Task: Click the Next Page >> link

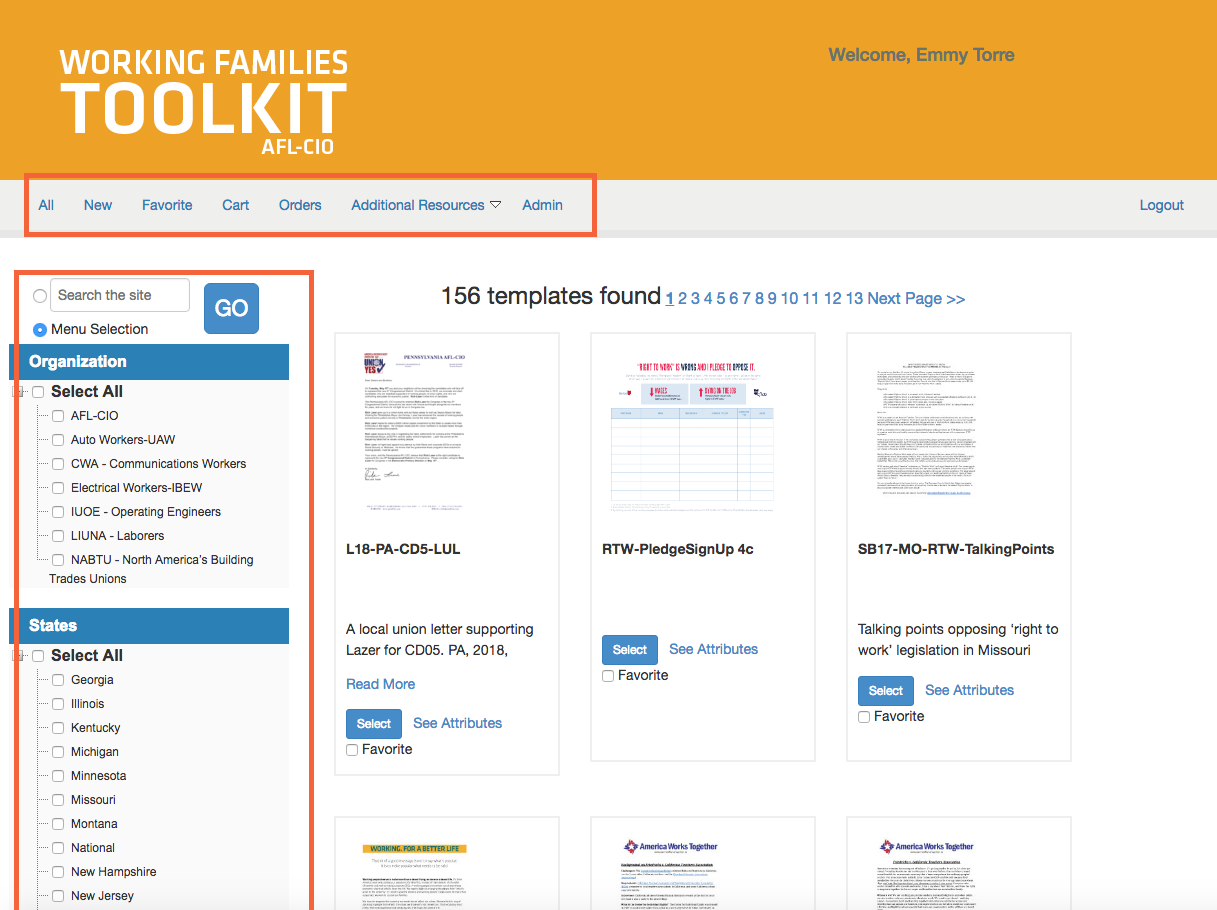Action: click(916, 299)
